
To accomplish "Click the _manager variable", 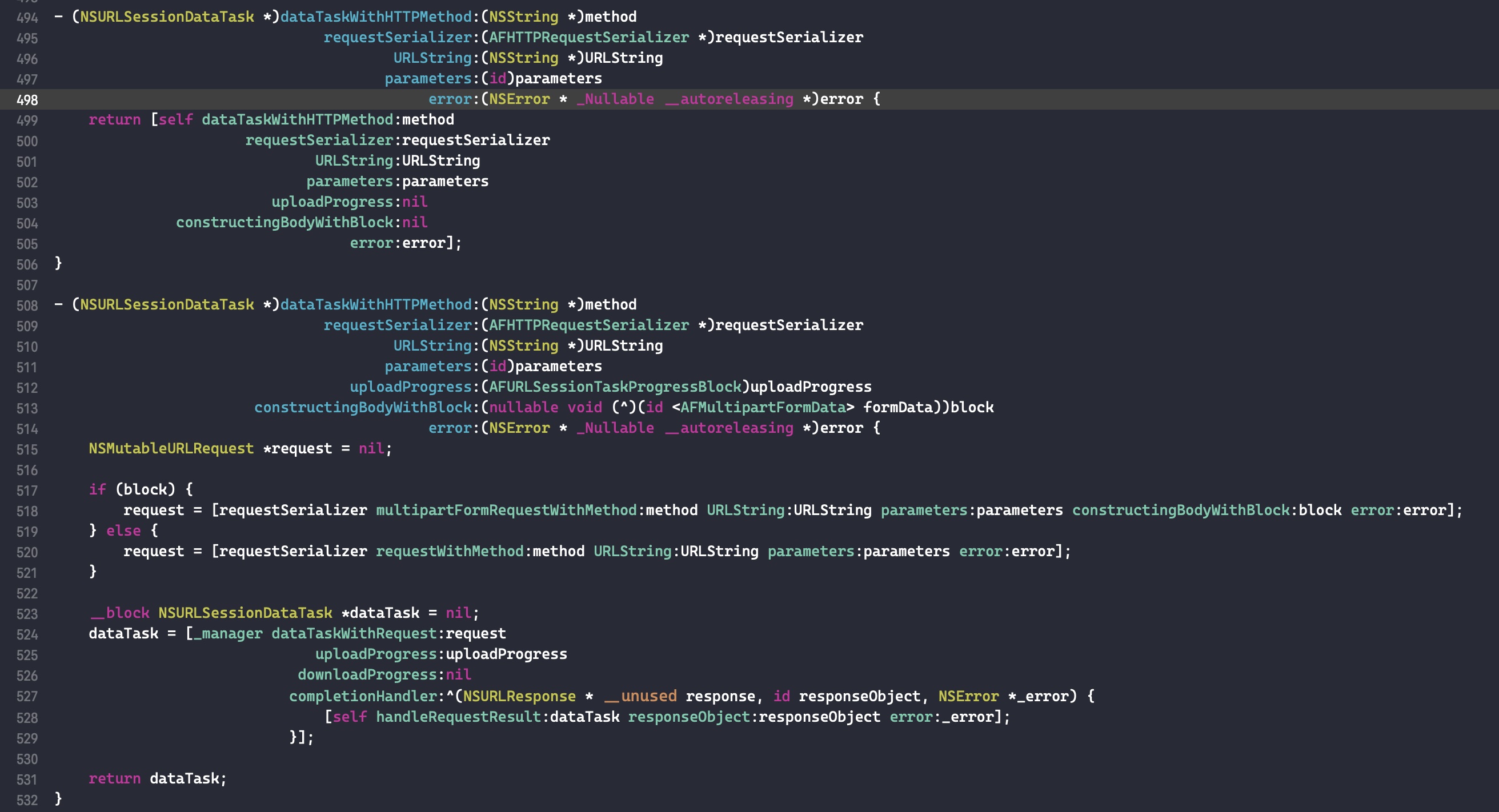I will (227, 633).
